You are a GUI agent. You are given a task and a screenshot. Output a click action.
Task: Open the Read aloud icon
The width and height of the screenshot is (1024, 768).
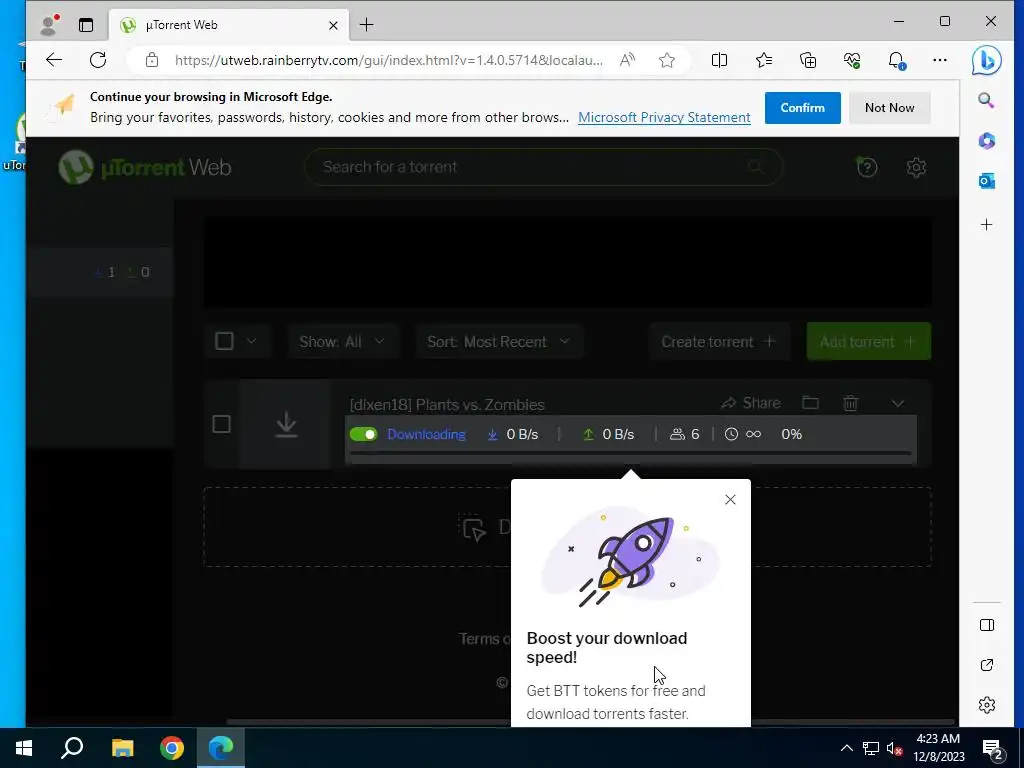pos(628,60)
